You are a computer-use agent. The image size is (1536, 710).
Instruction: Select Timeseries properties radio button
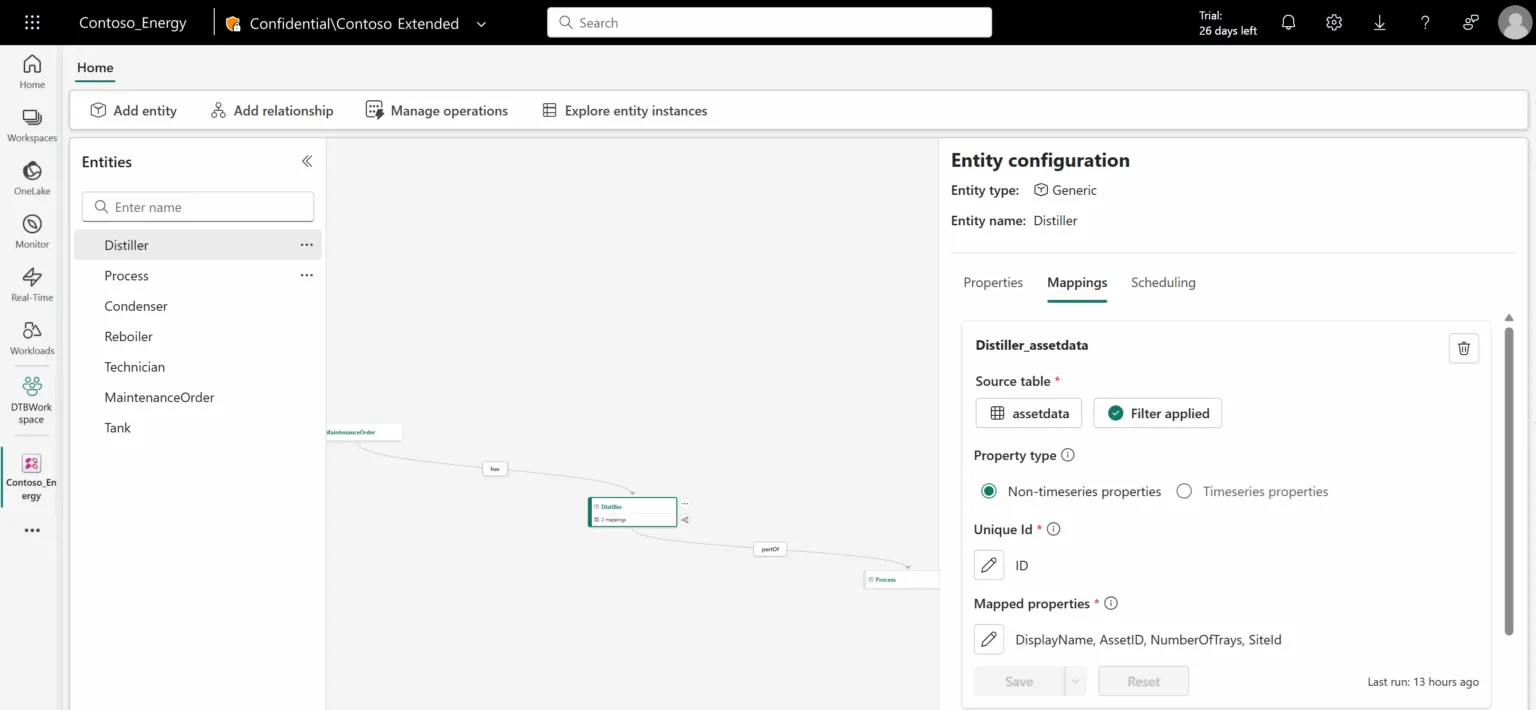(x=1184, y=491)
